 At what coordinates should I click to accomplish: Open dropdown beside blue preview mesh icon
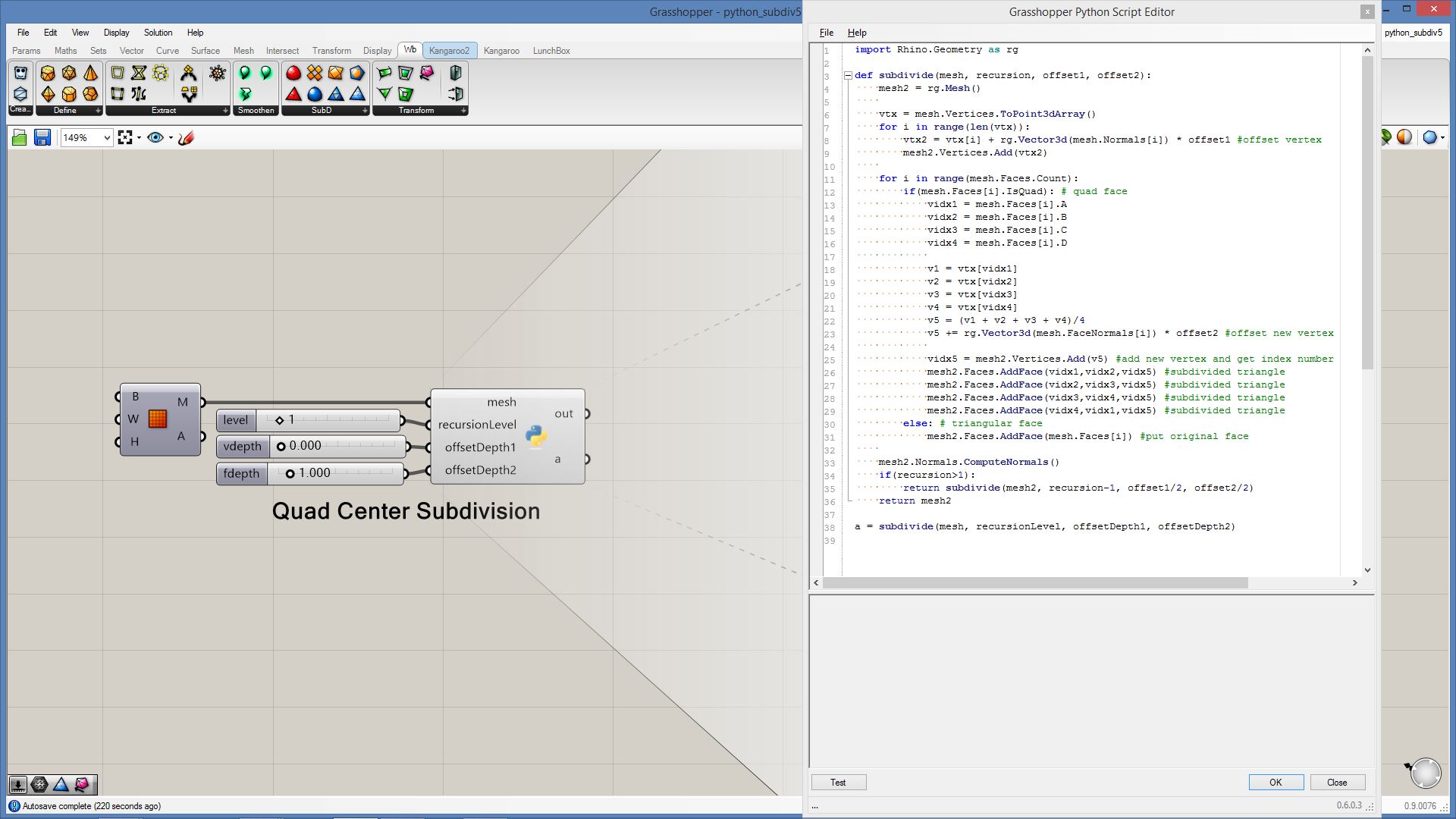pyautogui.click(x=1442, y=137)
